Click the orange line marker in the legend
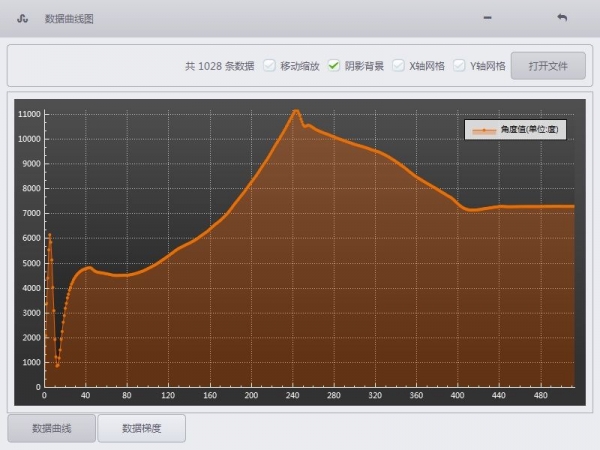 tap(484, 129)
